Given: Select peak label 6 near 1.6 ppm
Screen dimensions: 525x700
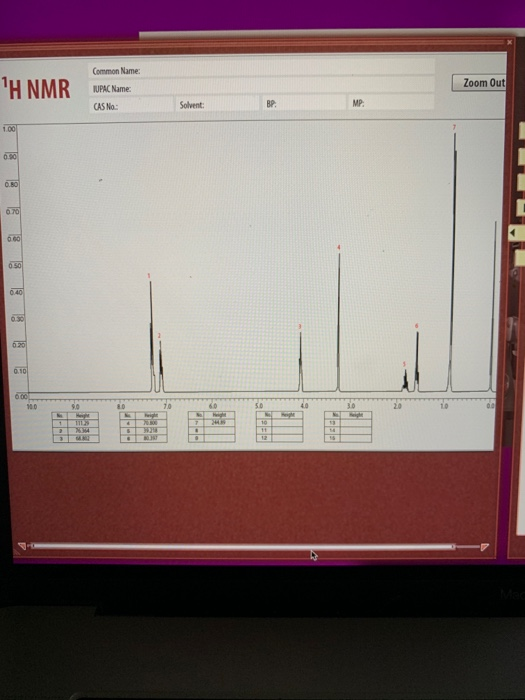Looking at the screenshot, I should 417,326.
